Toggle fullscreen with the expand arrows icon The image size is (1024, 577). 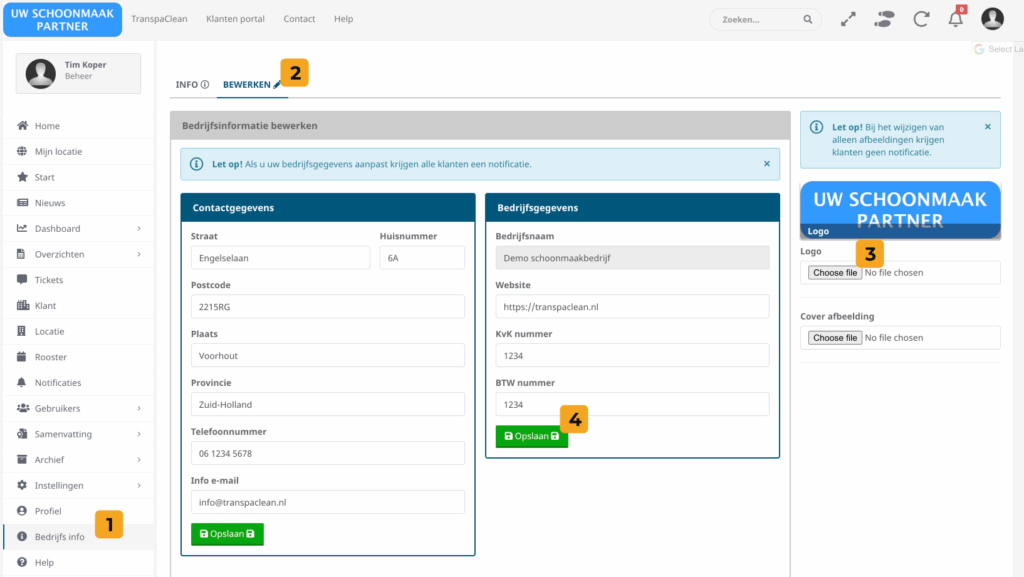[x=848, y=19]
